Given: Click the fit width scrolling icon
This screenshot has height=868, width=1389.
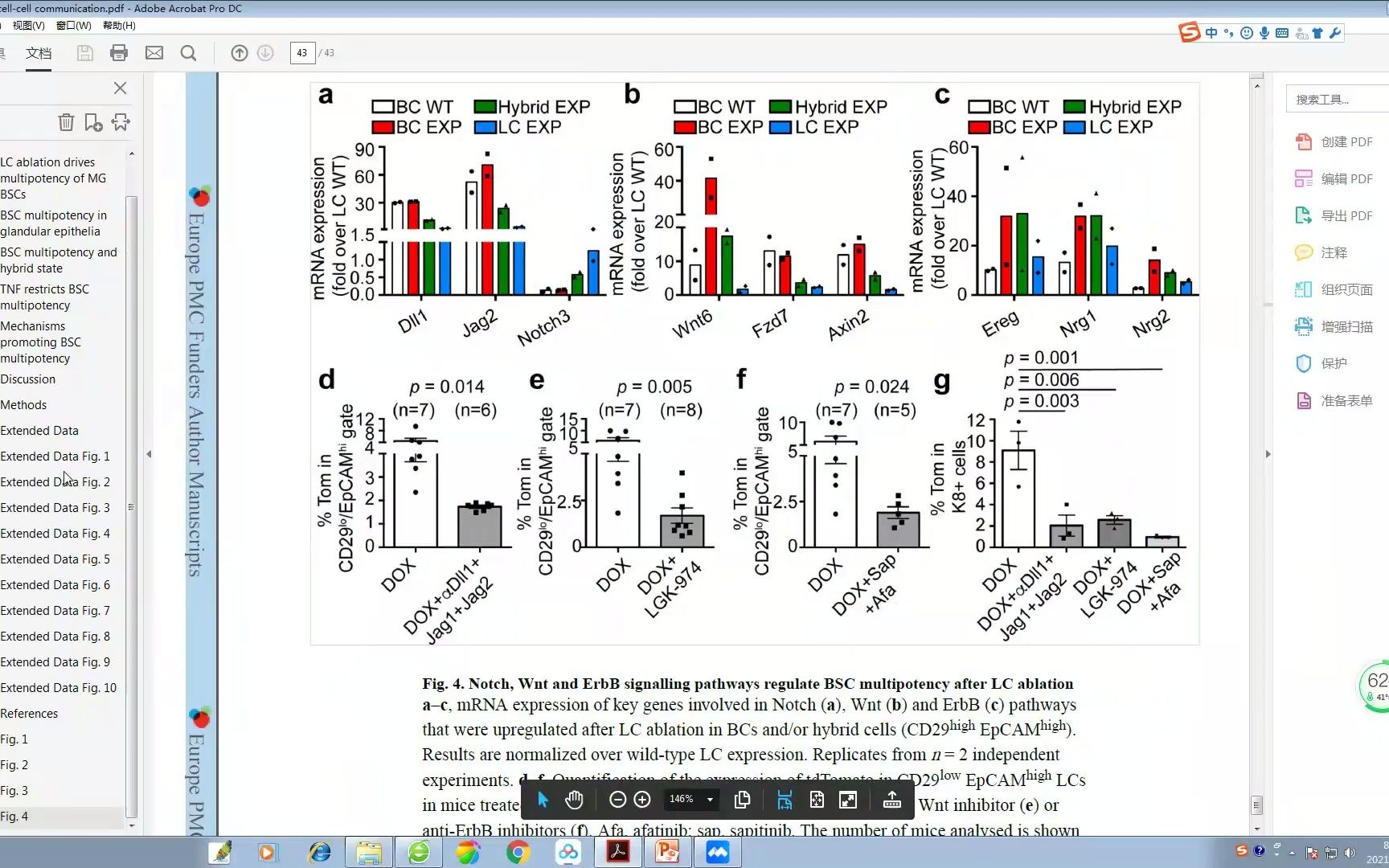Looking at the screenshot, I should [785, 800].
